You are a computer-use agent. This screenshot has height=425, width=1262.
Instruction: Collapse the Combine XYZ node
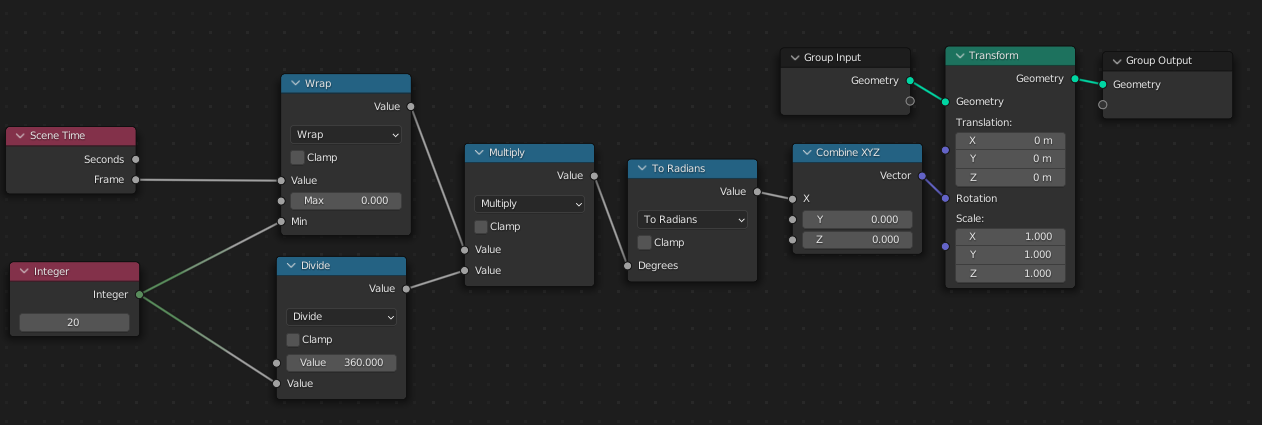pyautogui.click(x=807, y=153)
